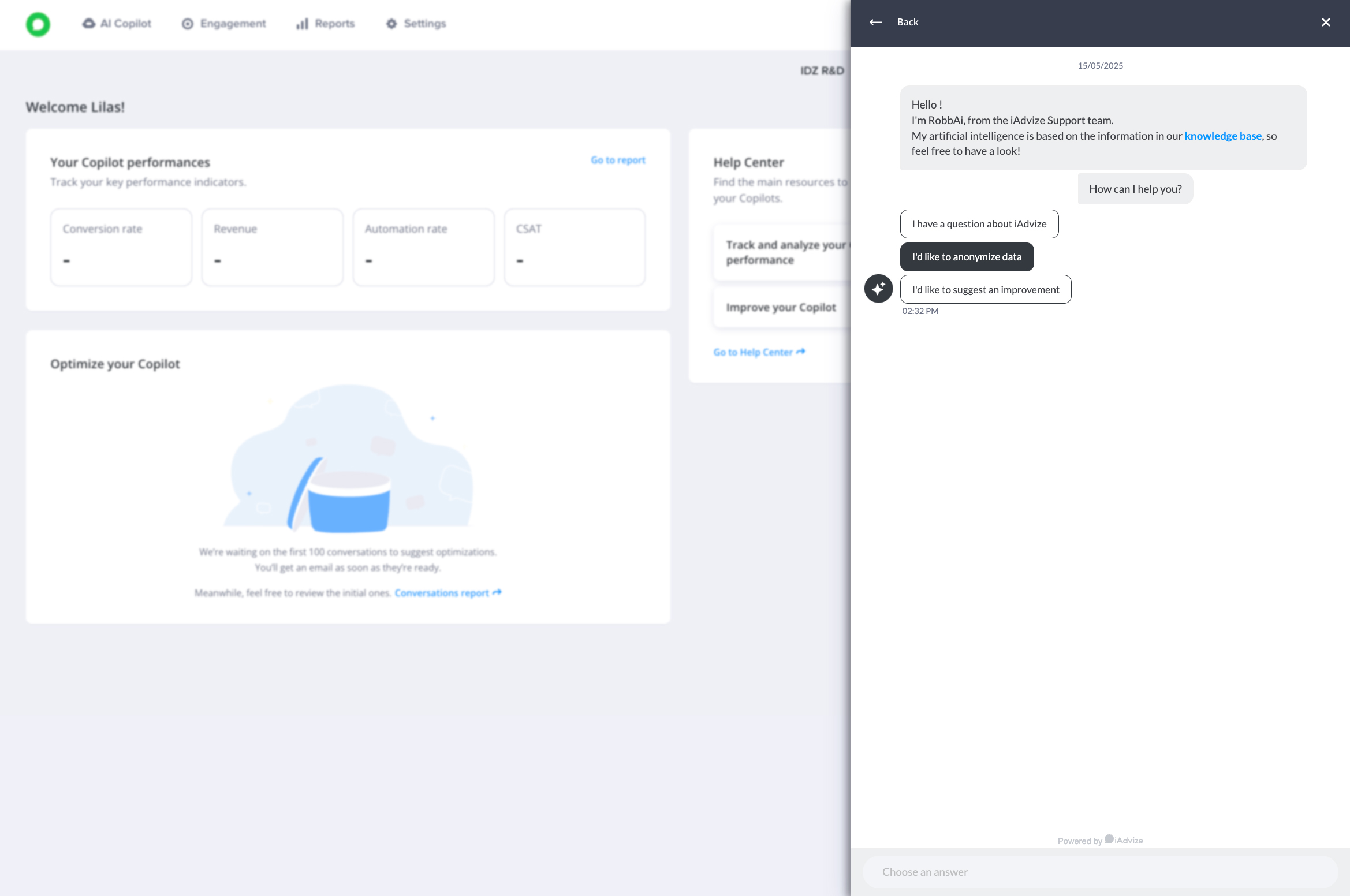This screenshot has width=1350, height=896.
Task: Open the Conversations report link
Action: pos(447,593)
